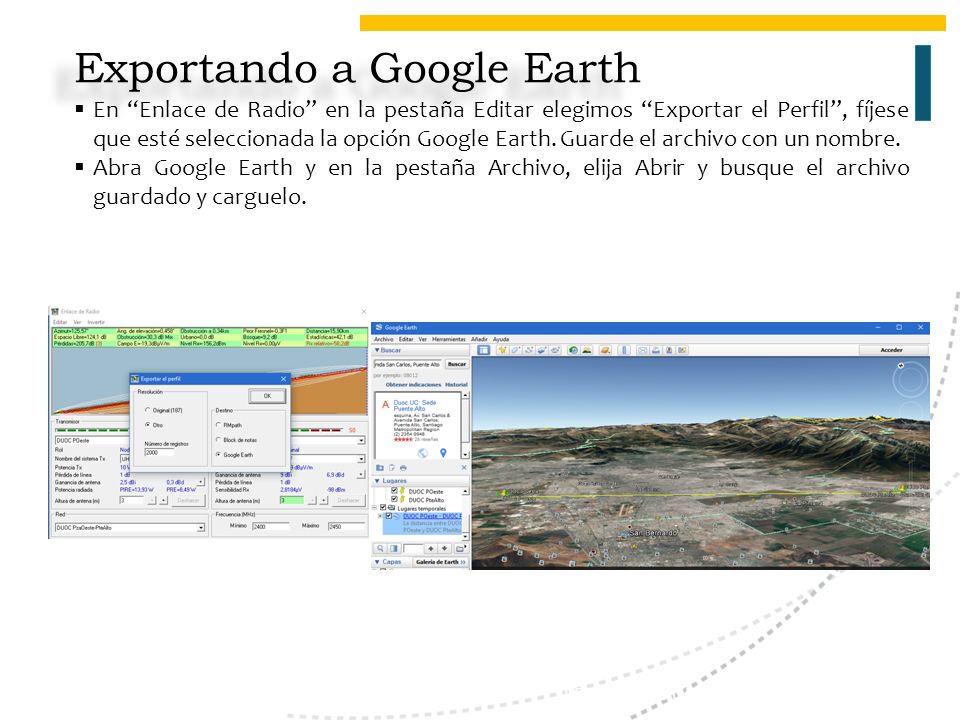Screen dimensions: 960x720
Task: Open the Historial link
Action: point(456,384)
